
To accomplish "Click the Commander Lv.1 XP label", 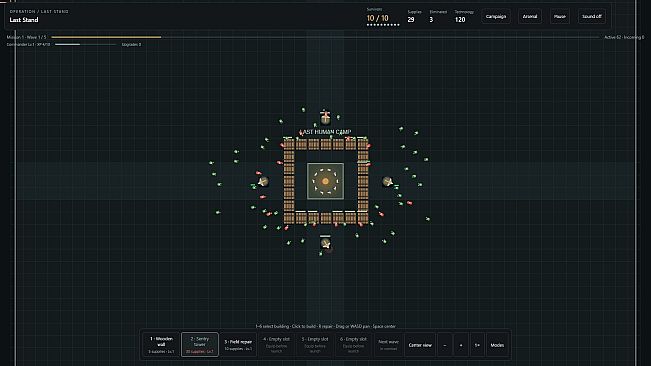I will click(x=28, y=44).
